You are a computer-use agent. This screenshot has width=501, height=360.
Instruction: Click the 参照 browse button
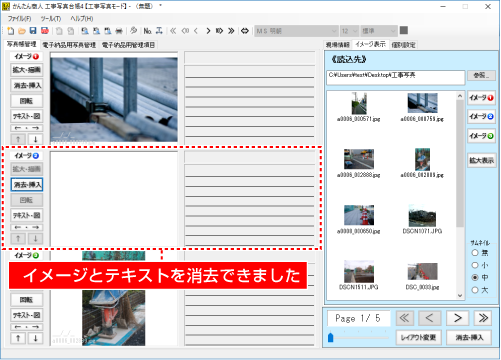click(481, 75)
